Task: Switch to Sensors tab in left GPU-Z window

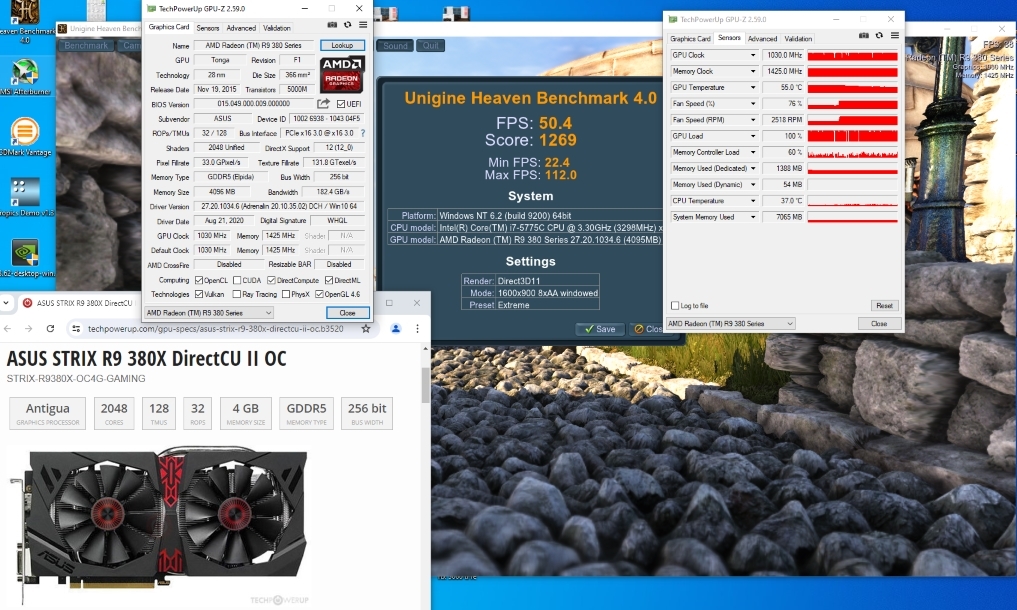Action: 208,28
